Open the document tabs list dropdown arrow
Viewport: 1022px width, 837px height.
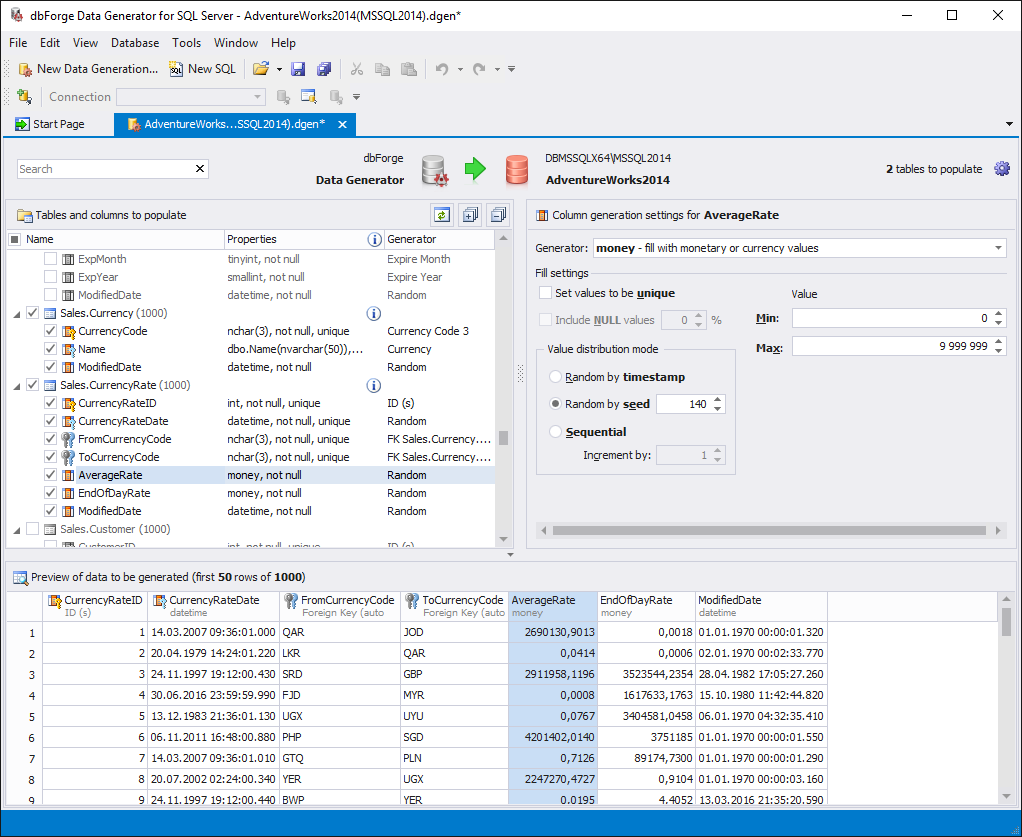(x=1009, y=124)
